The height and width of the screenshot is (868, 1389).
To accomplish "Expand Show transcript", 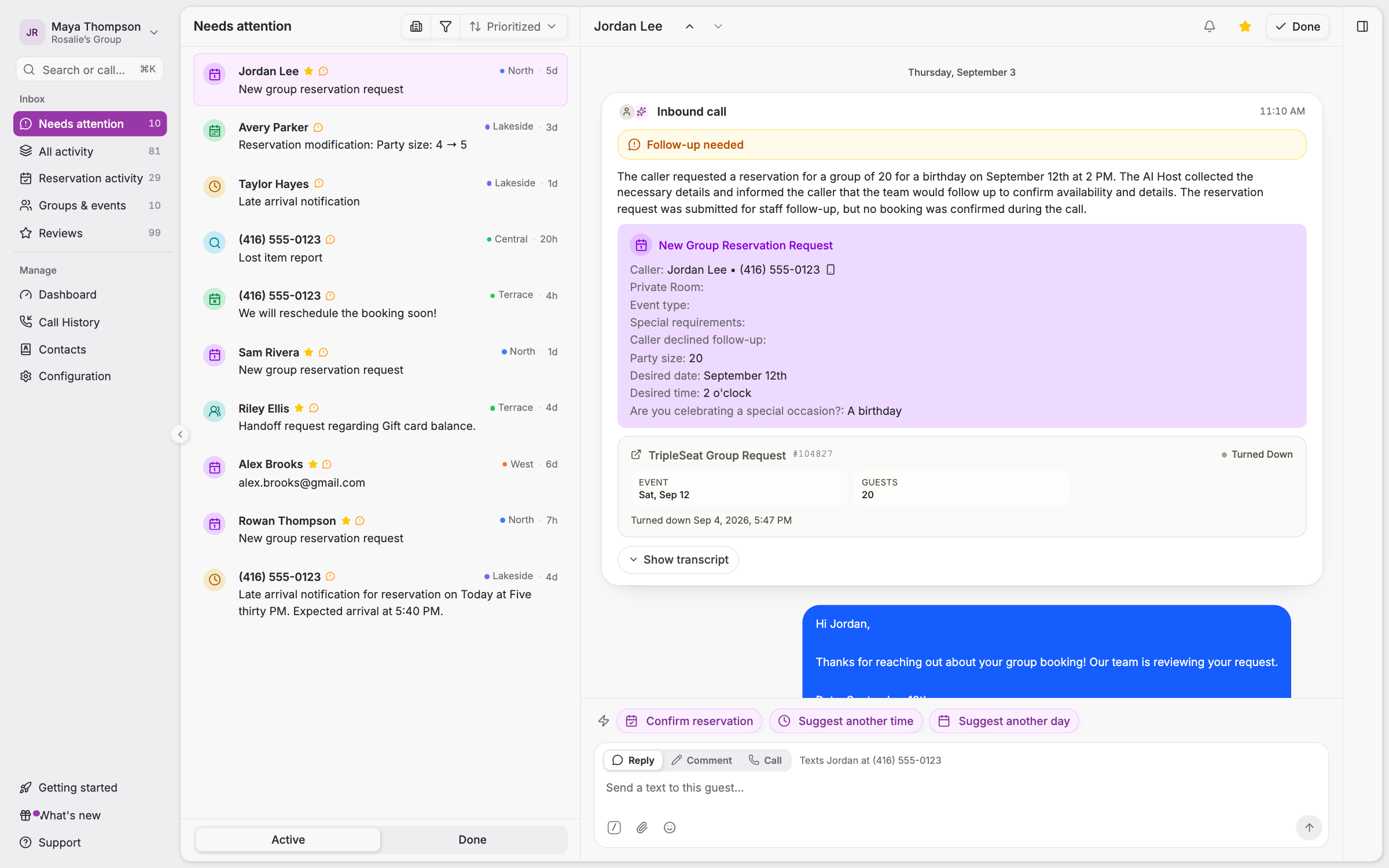I will pos(678,560).
